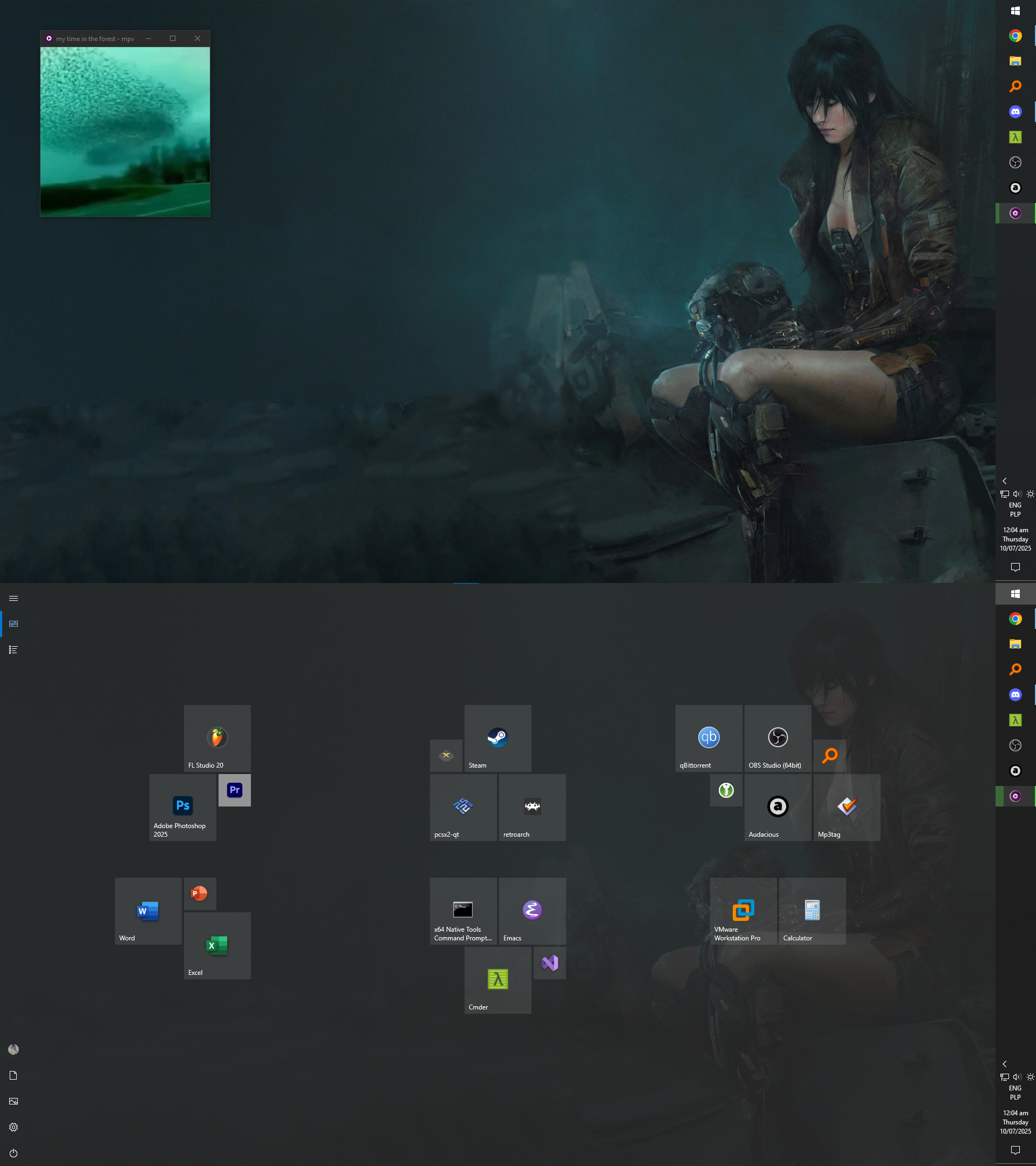Click mpv title bar 'my time in the forest'
1036x1166 pixels.
click(x=95, y=39)
